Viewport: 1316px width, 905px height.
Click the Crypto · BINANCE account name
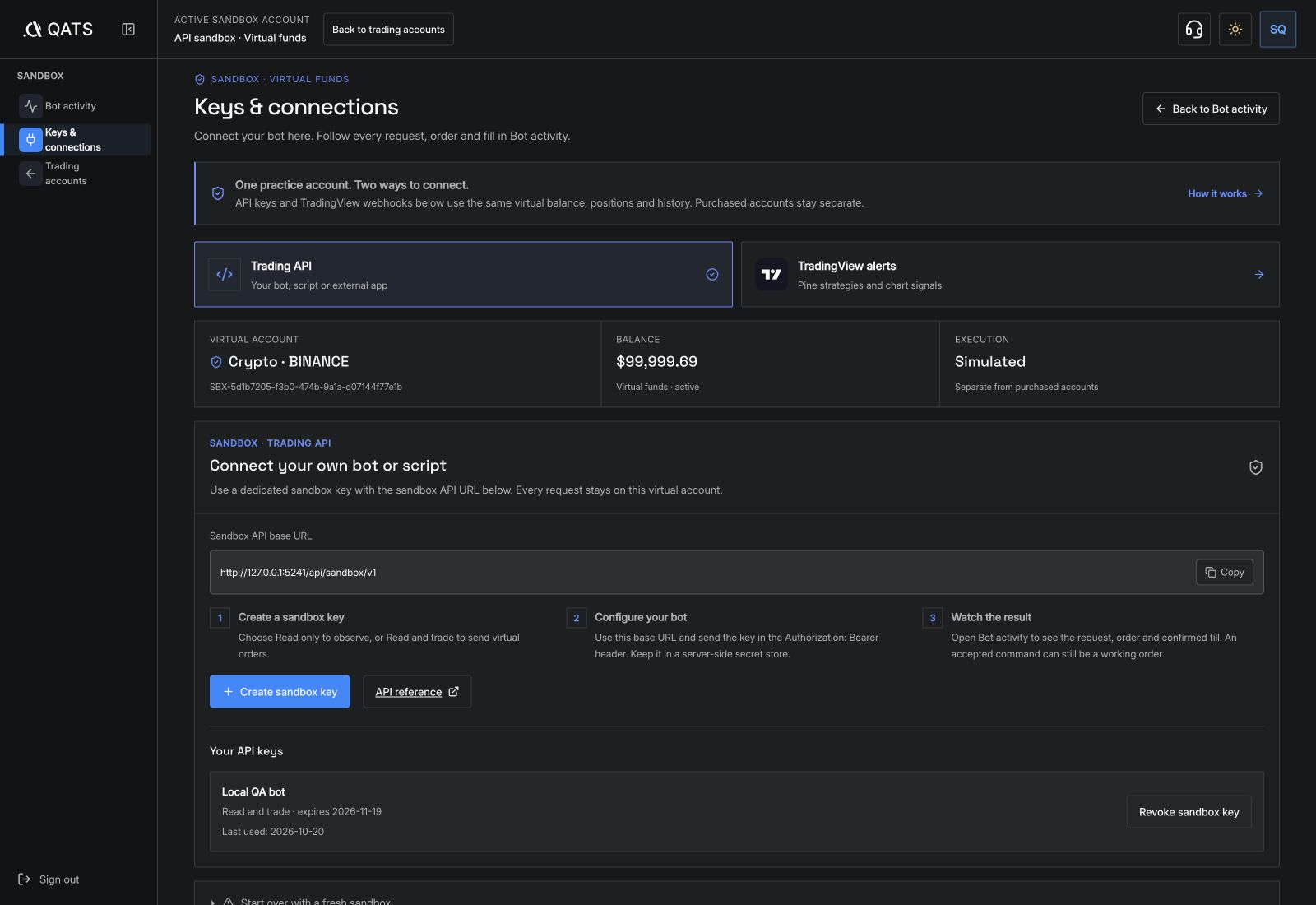point(289,362)
